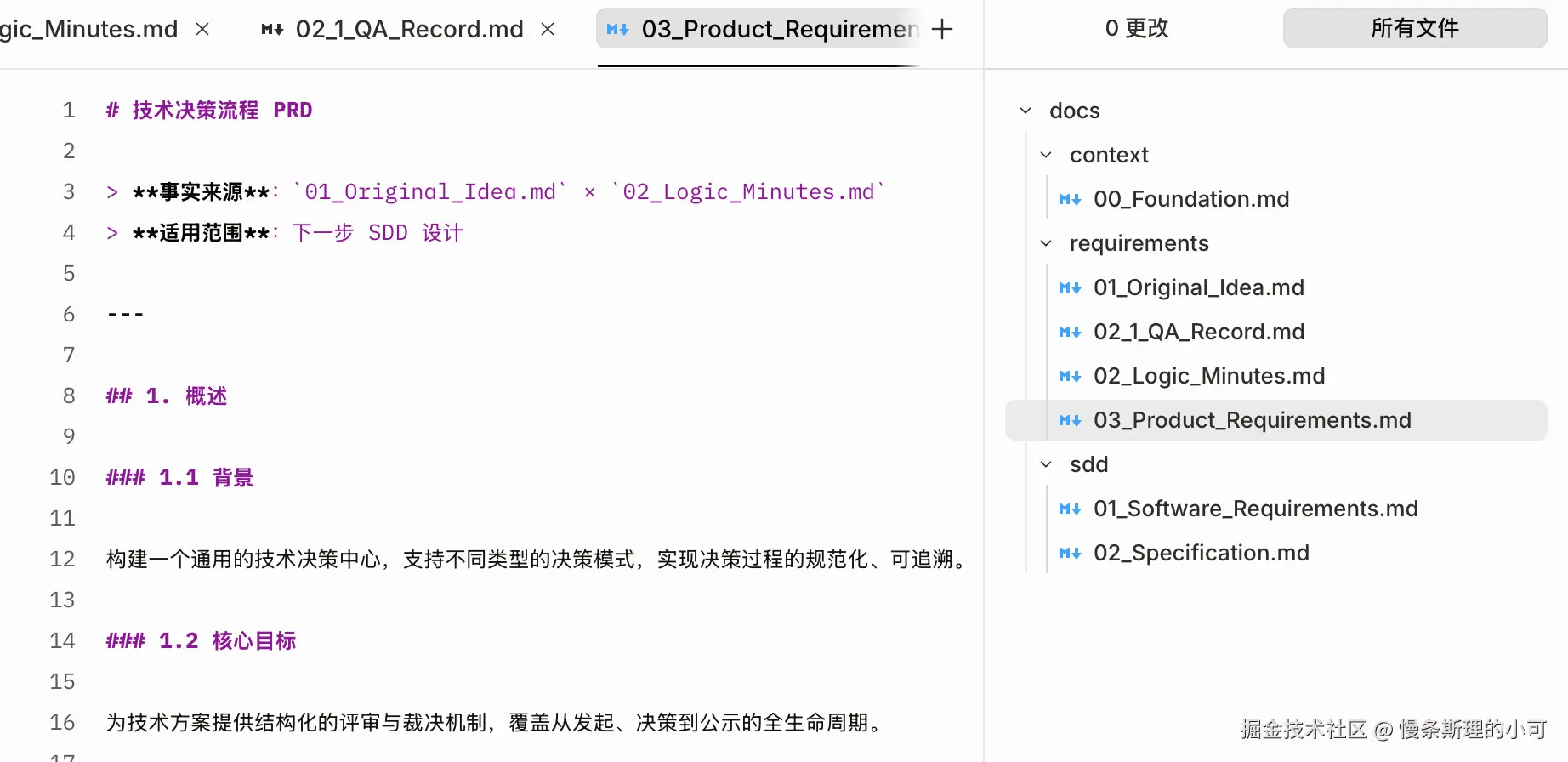This screenshot has height=762, width=1568.
Task: Switch to the 02_1_QA_Record.md tab
Action: [x=409, y=30]
